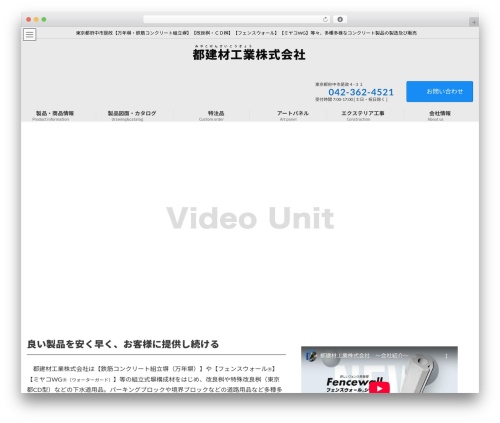Open the アートパネル menu item

[293, 115]
